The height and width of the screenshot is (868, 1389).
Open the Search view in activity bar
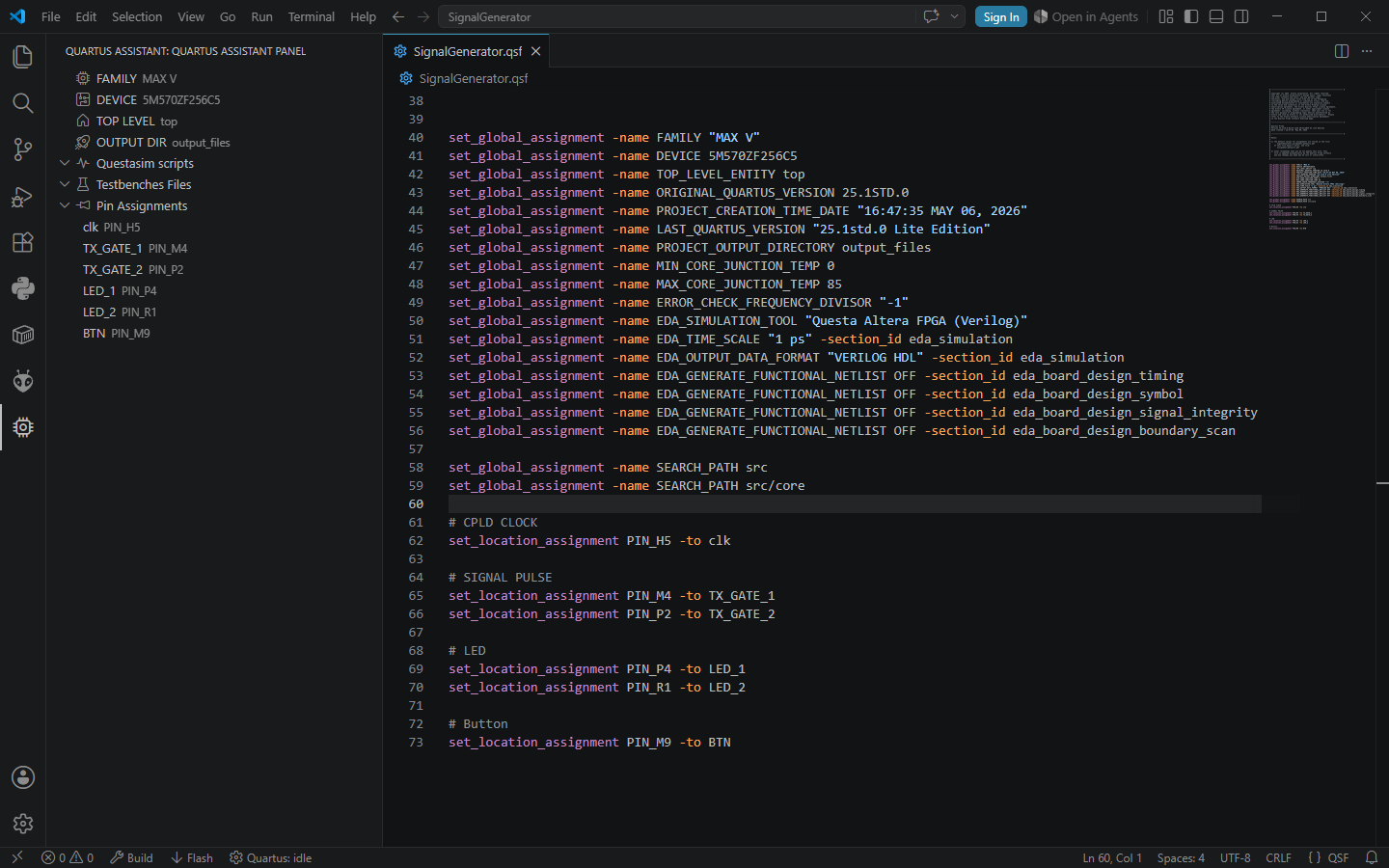(23, 103)
